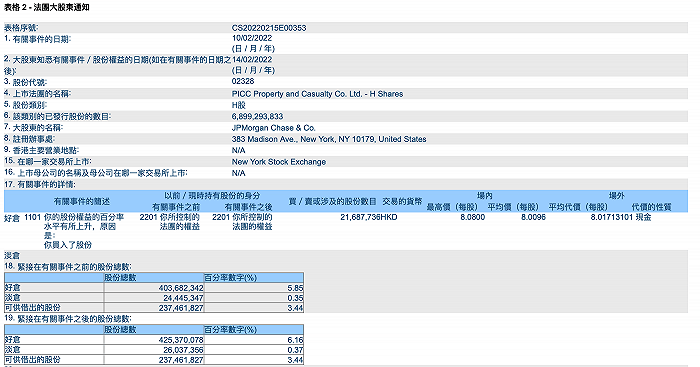Viewport: 700px width, 367px height.
Task: Click PICC Property and Casualty Co. Ltd. name
Action: pos(317,94)
